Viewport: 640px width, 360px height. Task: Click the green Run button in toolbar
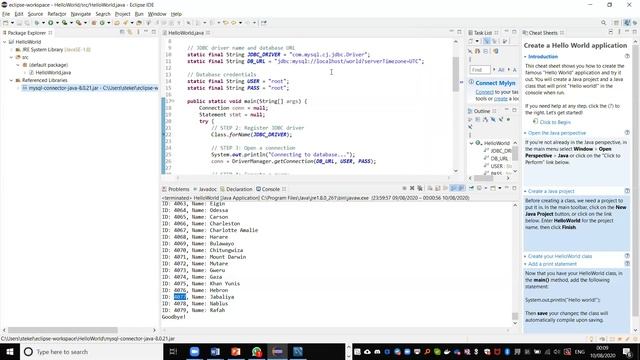[50, 23]
